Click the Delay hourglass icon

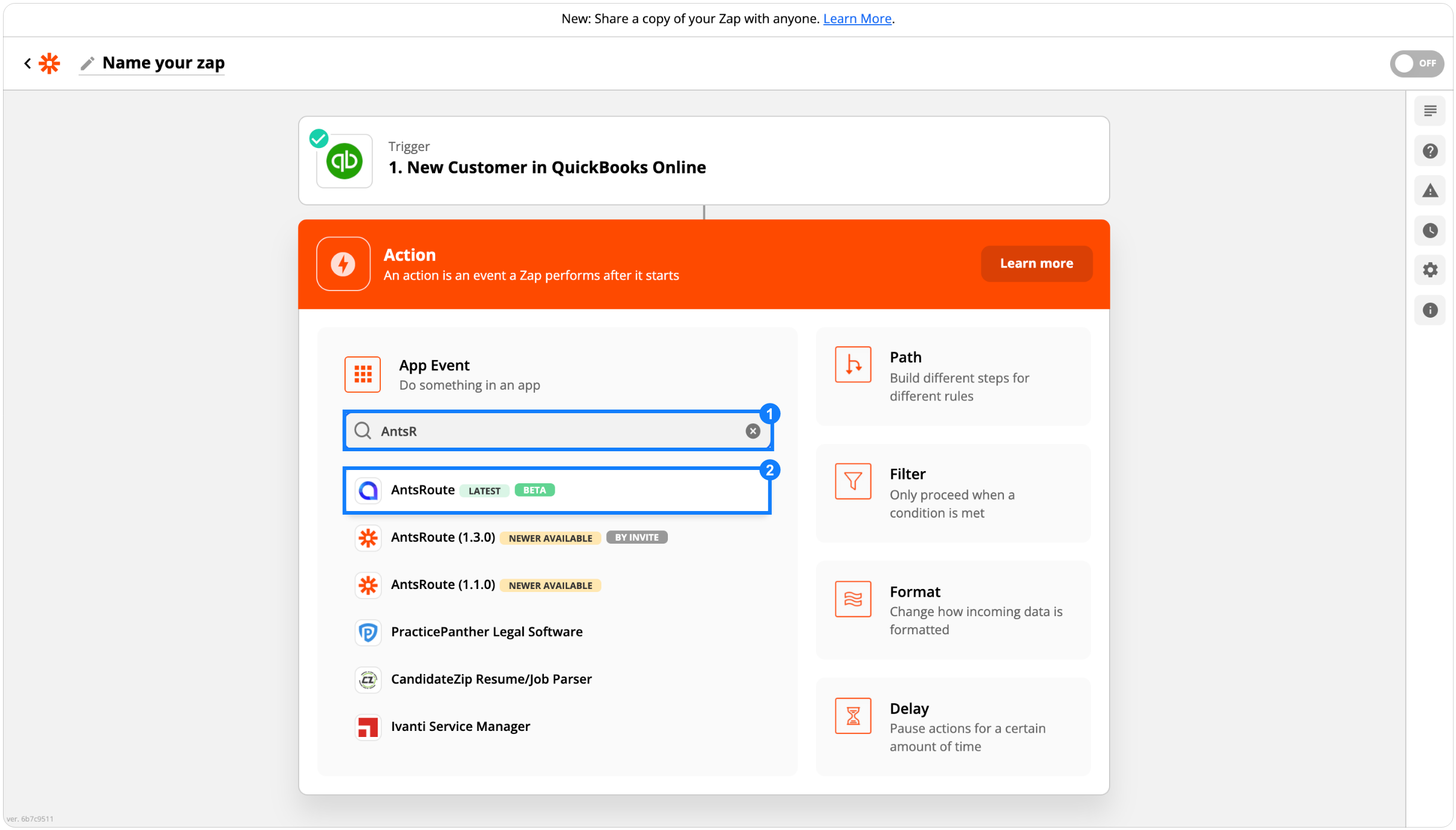(x=853, y=716)
